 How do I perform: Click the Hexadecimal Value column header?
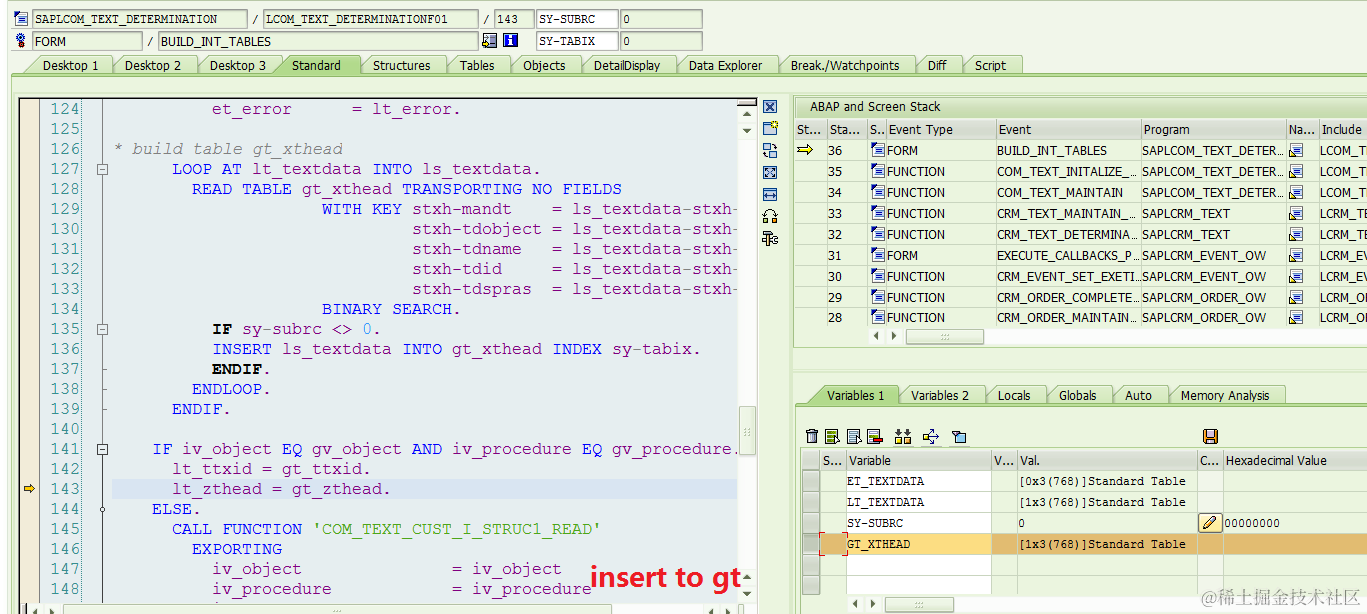[x=1294, y=461]
